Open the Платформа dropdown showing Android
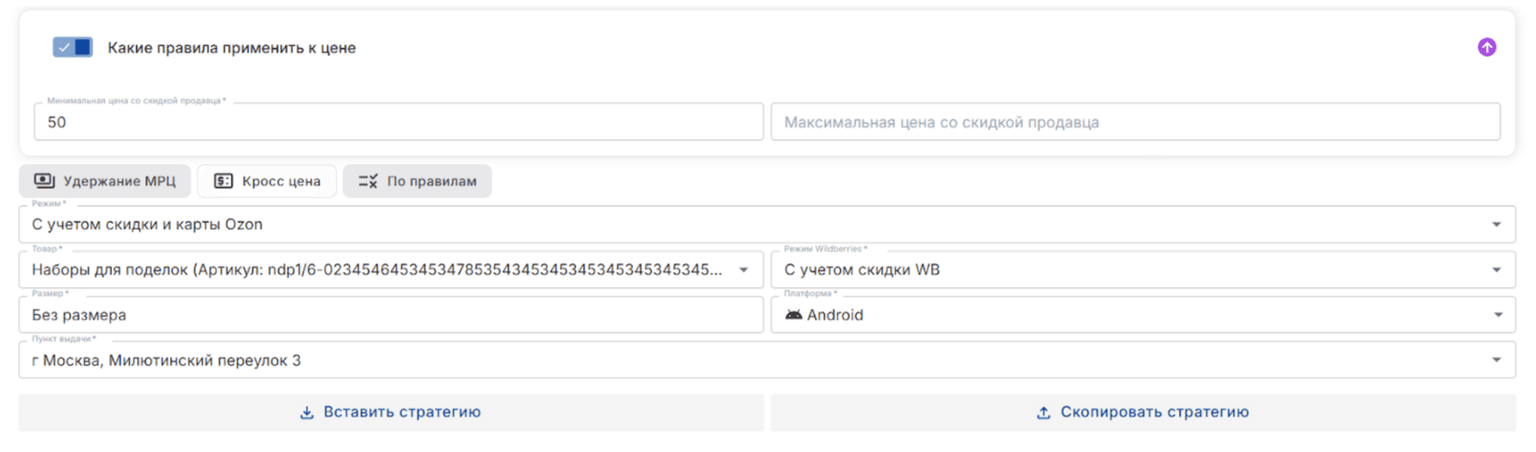 (x=1143, y=315)
